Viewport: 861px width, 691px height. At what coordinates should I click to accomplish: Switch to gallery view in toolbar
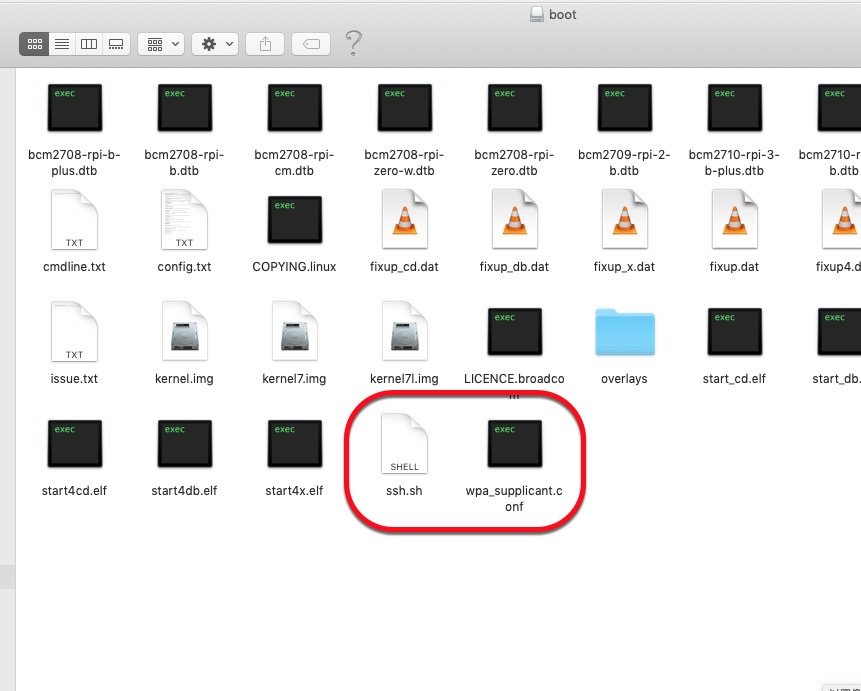(x=116, y=44)
